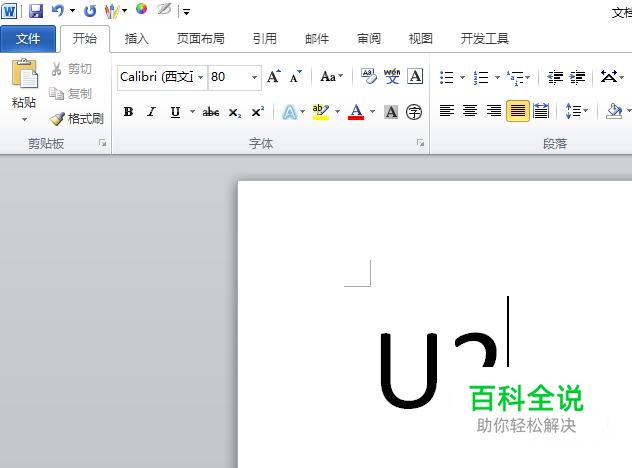Grow font size with large A icon
The height and width of the screenshot is (468, 632).
(274, 76)
